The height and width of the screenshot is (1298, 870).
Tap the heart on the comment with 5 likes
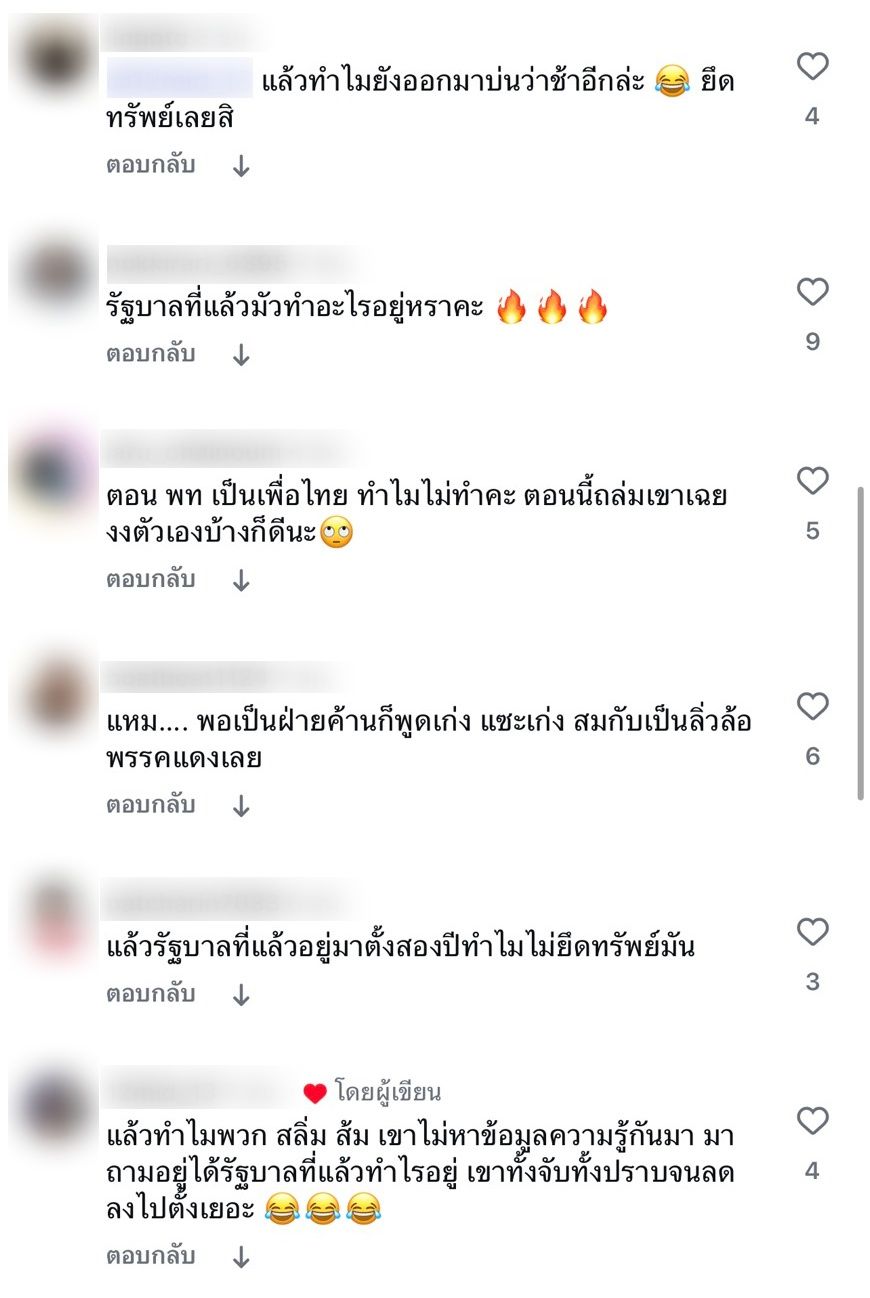(812, 482)
